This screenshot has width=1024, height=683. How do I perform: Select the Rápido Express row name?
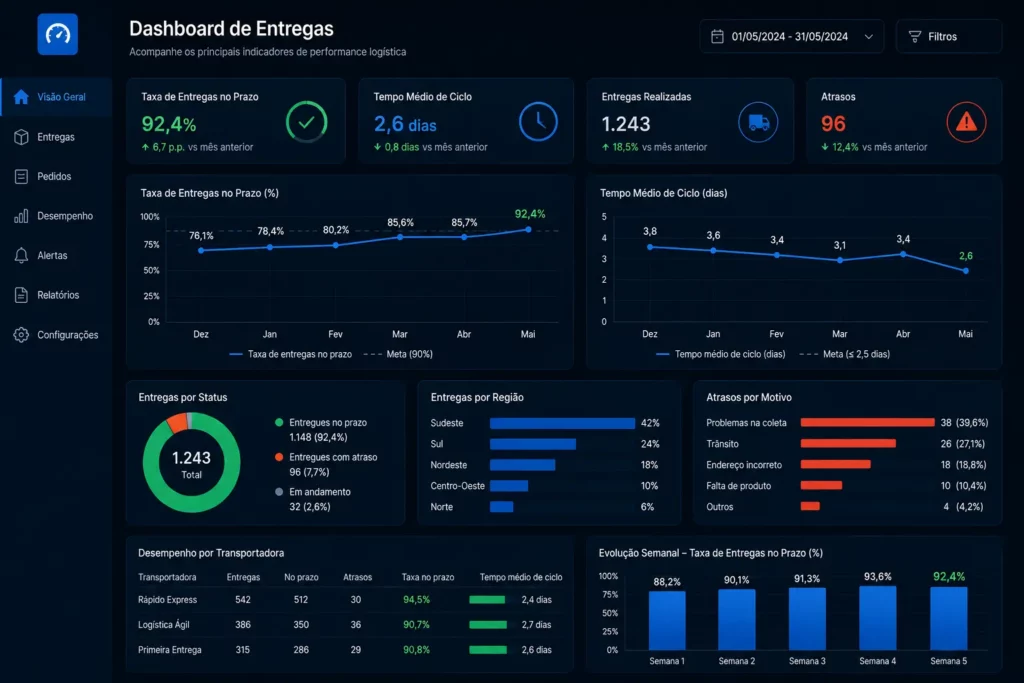pyautogui.click(x=167, y=599)
